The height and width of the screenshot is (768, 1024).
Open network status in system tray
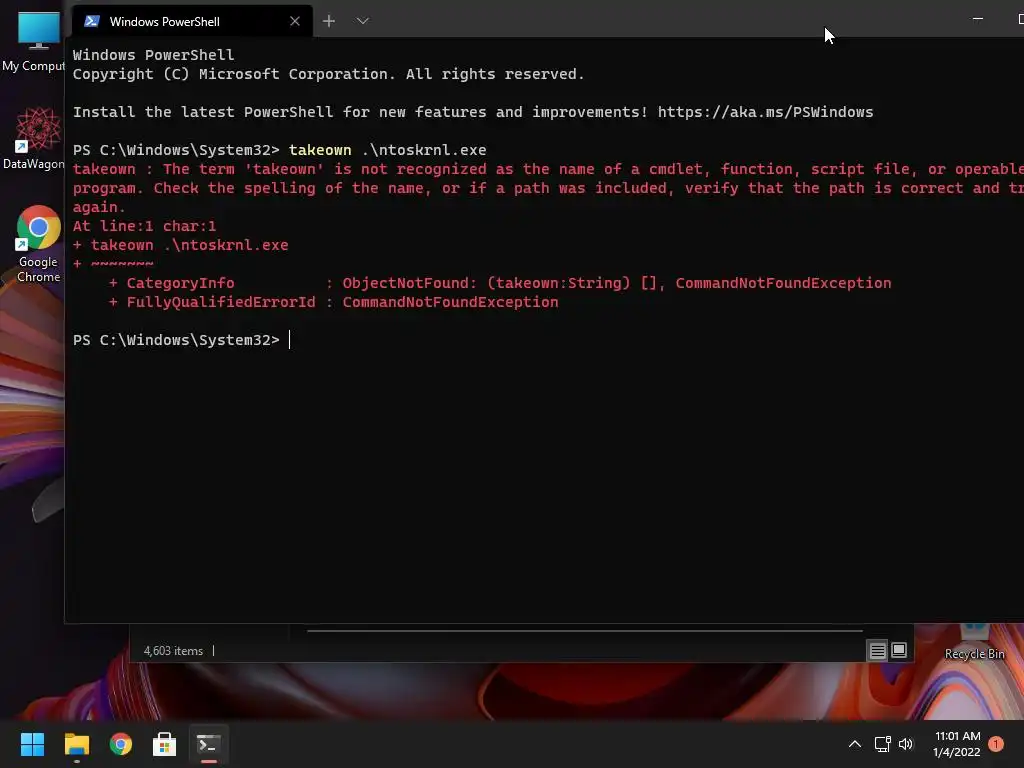(x=882, y=744)
